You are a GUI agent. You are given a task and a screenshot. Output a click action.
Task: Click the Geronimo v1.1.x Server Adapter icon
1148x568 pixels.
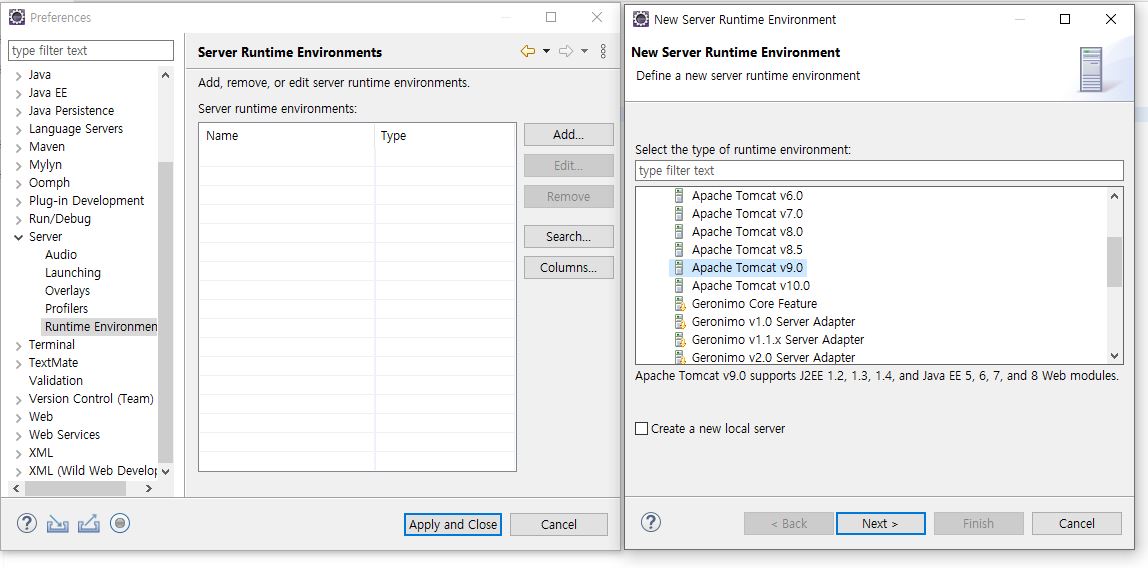tap(679, 340)
